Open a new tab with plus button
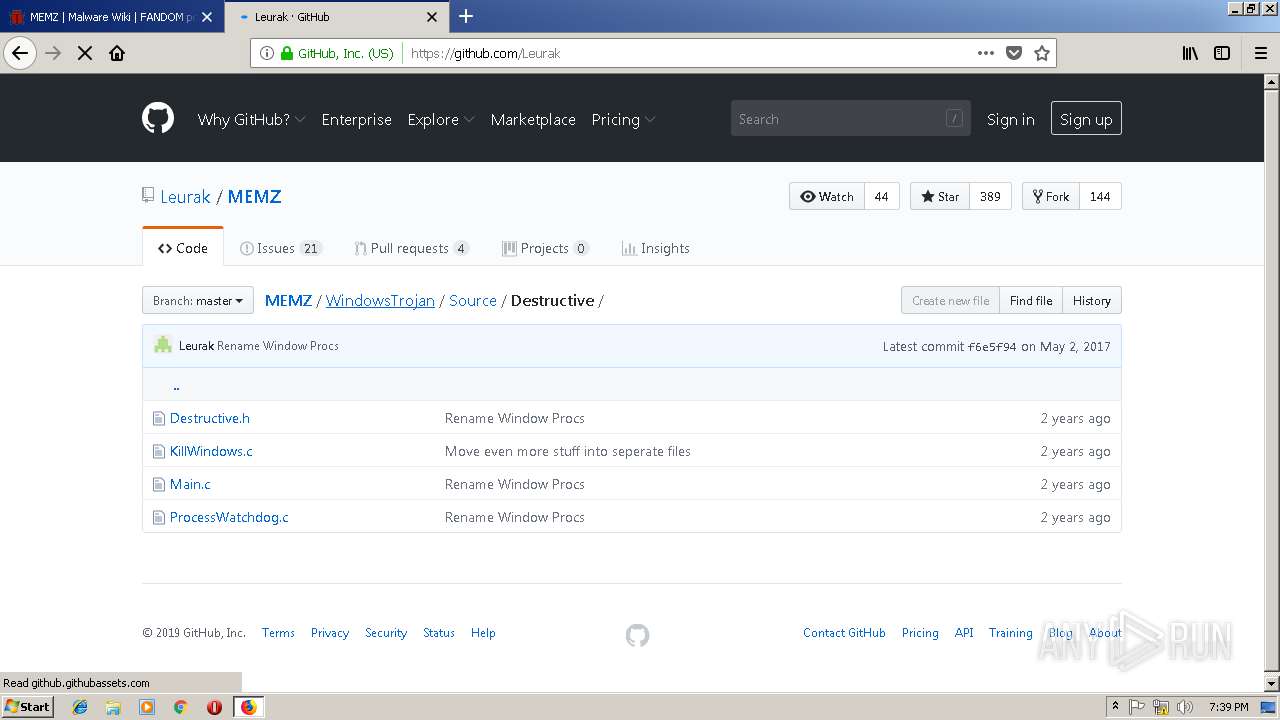Screen dimensions: 1280x720 click(x=466, y=16)
